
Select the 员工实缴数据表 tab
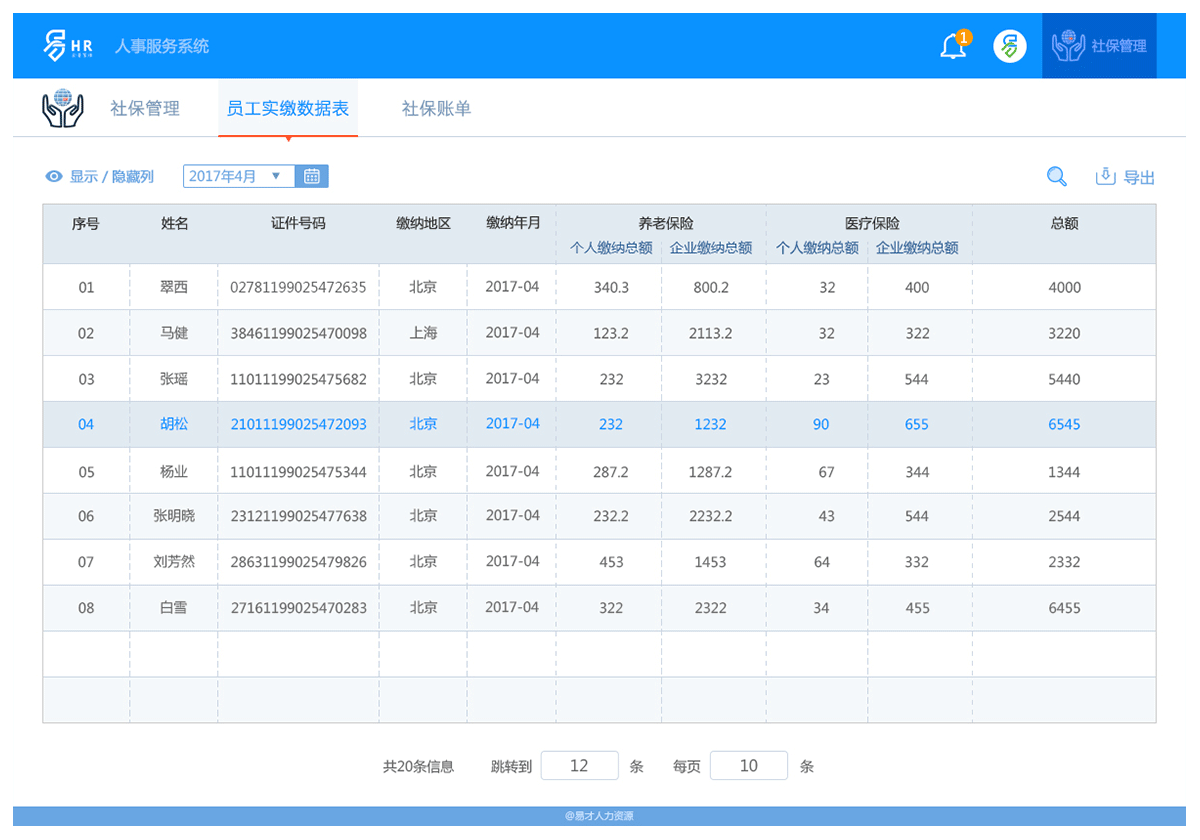288,109
